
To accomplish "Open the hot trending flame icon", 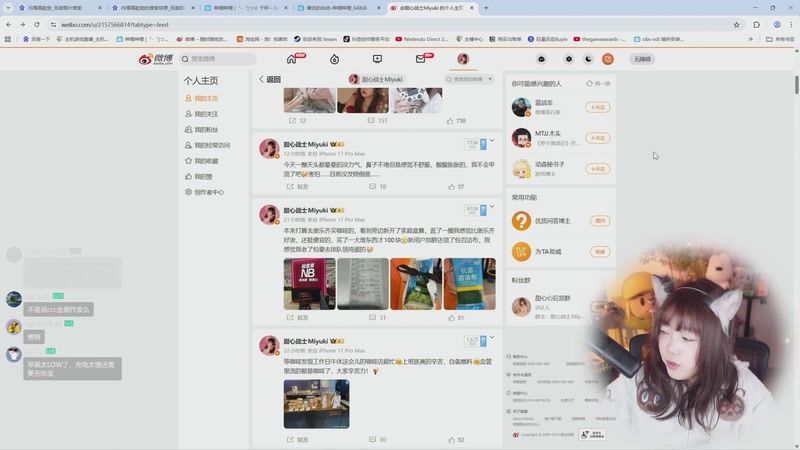I will coord(334,59).
